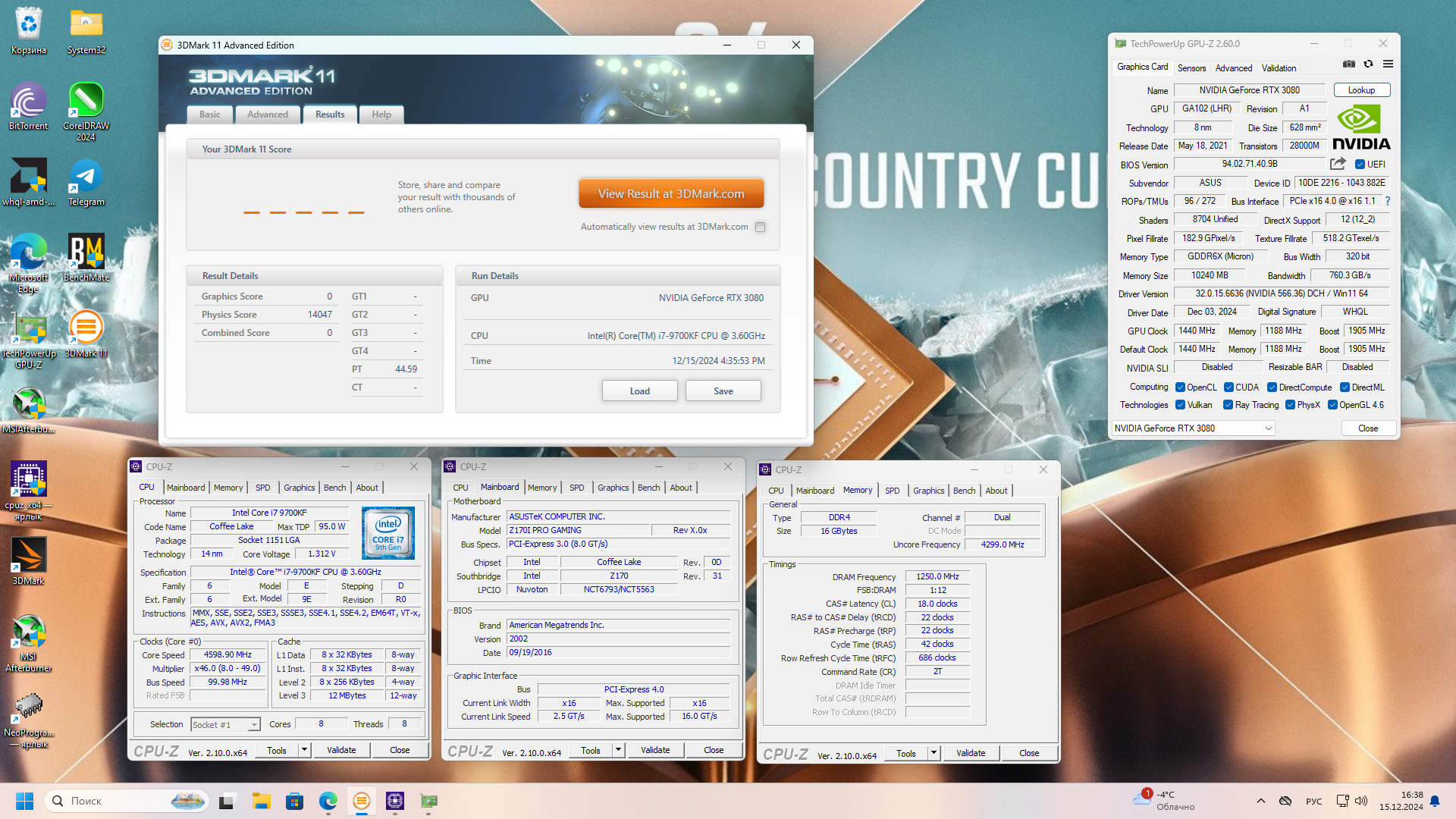The width and height of the screenshot is (1456, 819).
Task: Open the Socket #1 selection dropdown
Action: pyautogui.click(x=225, y=725)
